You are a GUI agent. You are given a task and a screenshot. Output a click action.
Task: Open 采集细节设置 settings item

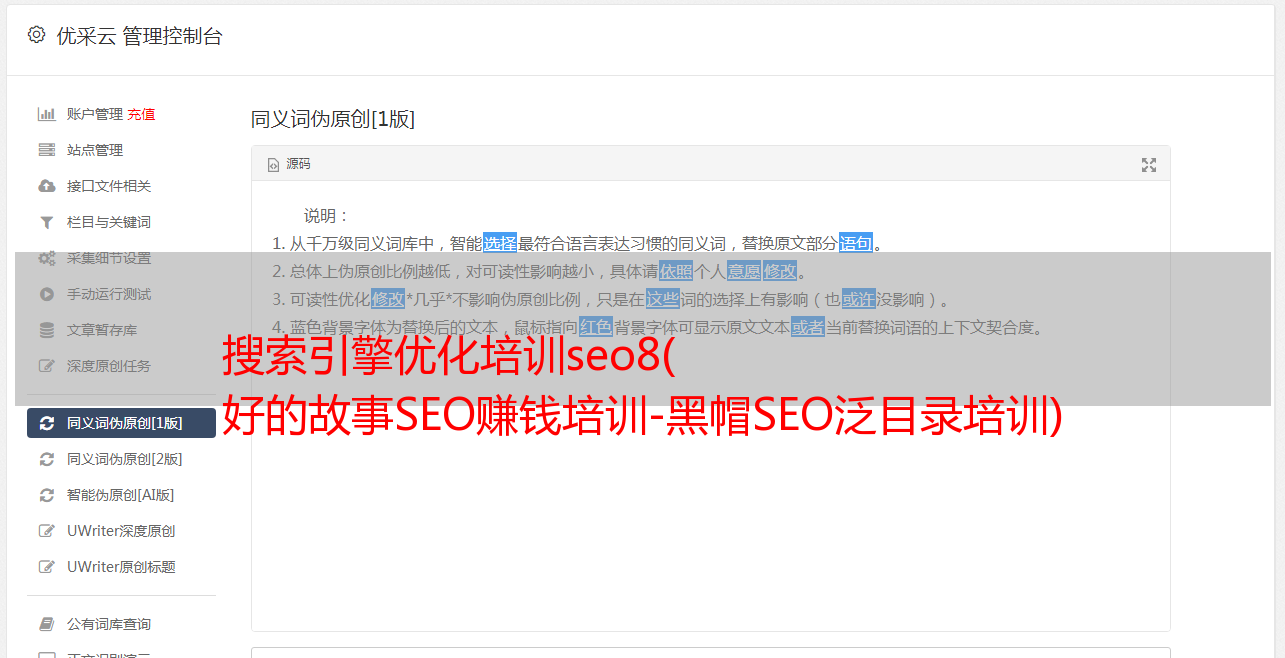(121, 258)
